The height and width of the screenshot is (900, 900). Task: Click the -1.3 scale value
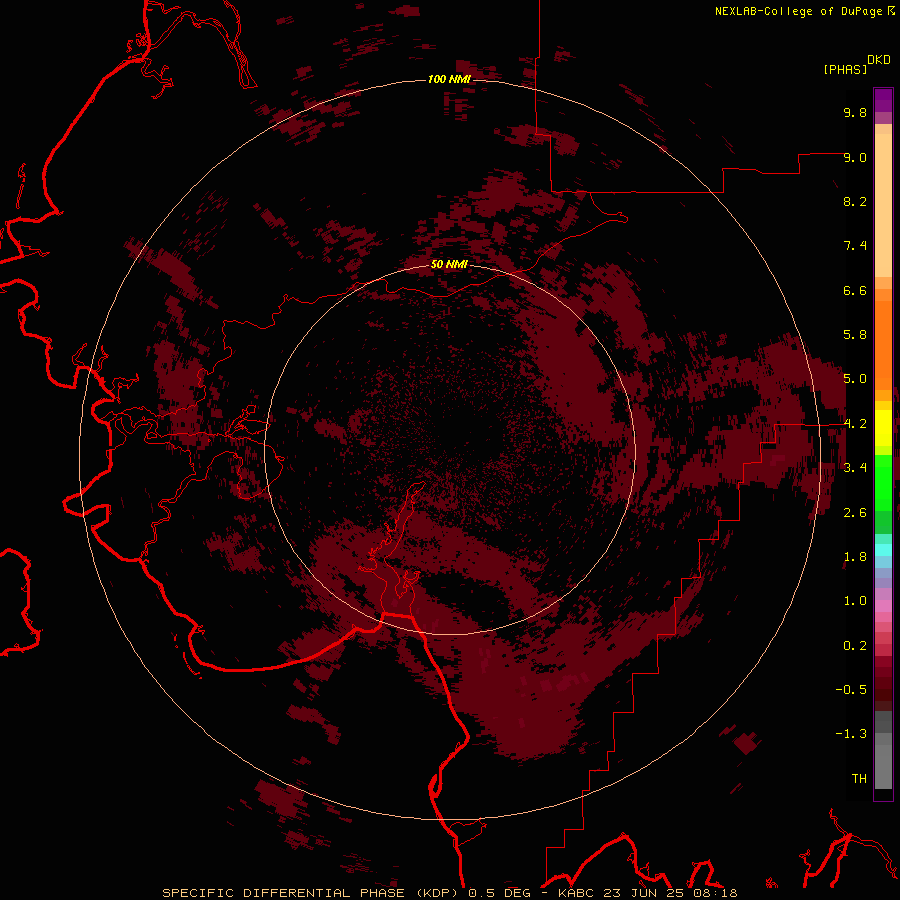pyautogui.click(x=851, y=734)
